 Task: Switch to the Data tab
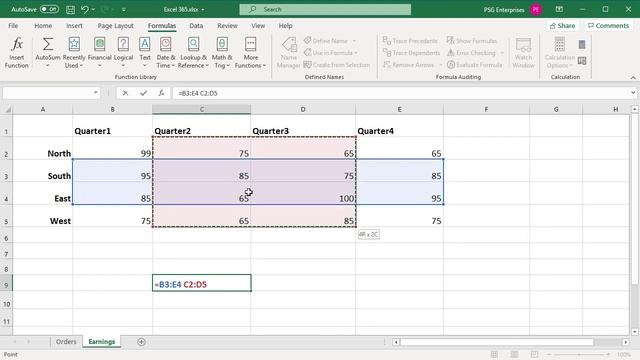point(196,25)
